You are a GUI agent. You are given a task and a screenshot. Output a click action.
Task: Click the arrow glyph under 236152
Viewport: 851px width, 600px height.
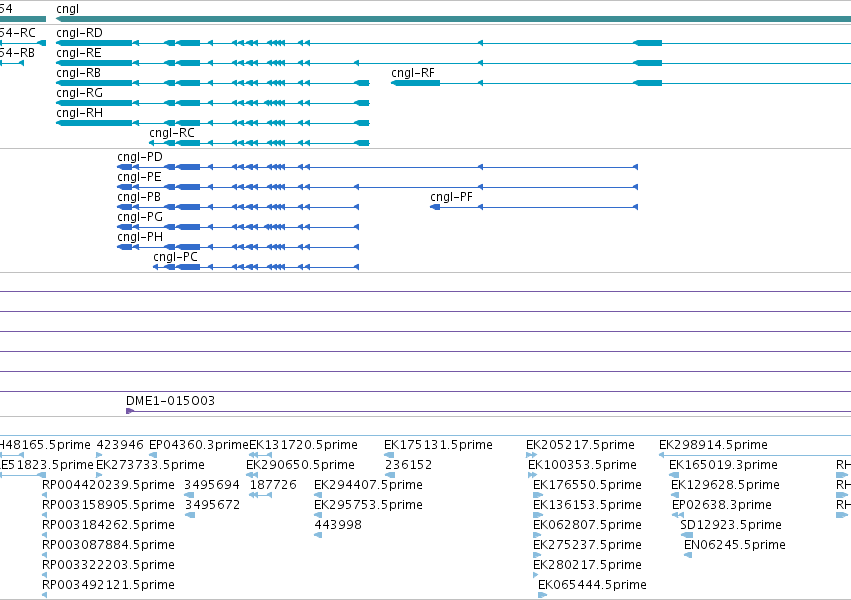pos(390,475)
